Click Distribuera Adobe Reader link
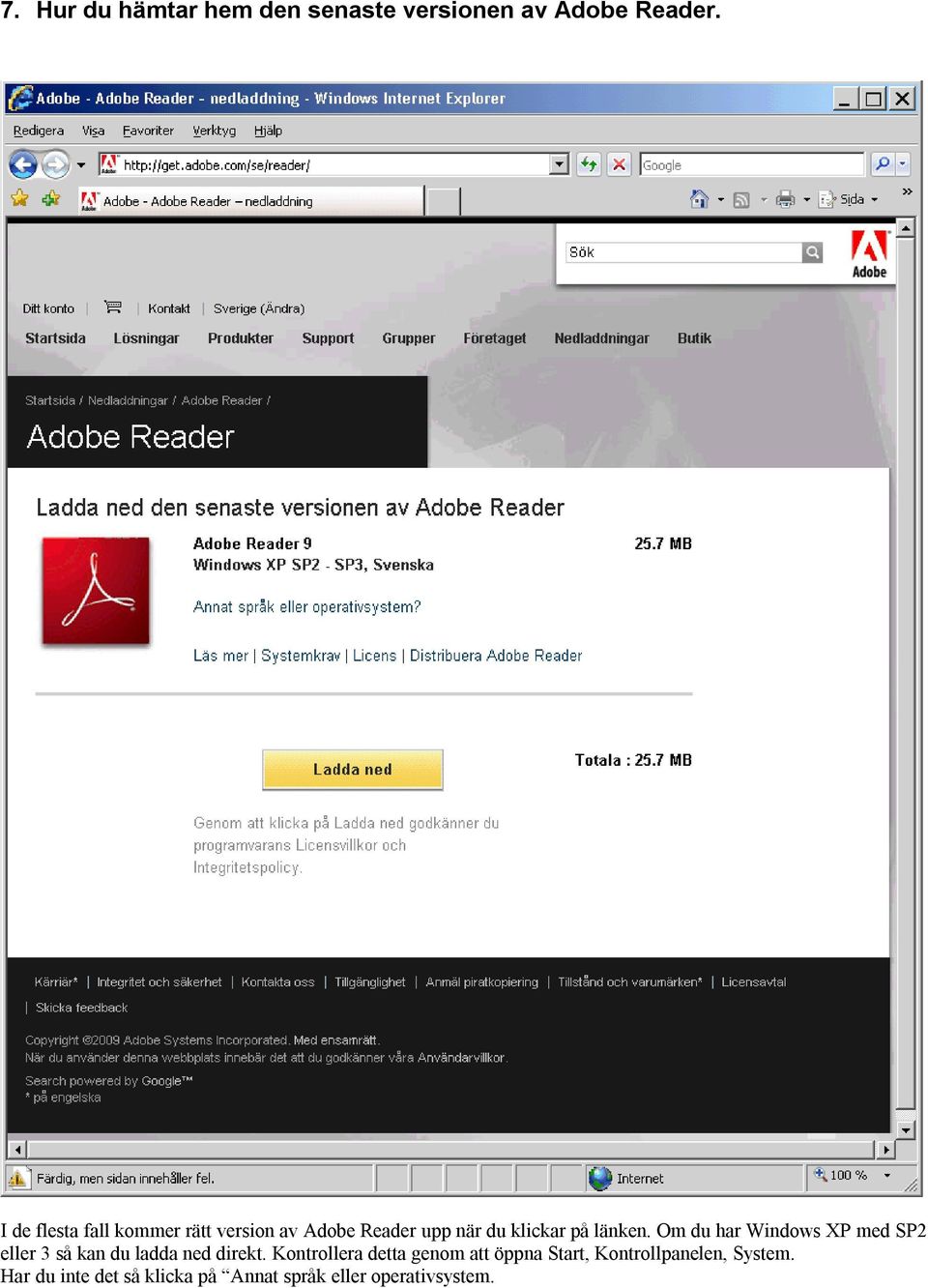The height and width of the screenshot is (1288, 928). coord(496,656)
